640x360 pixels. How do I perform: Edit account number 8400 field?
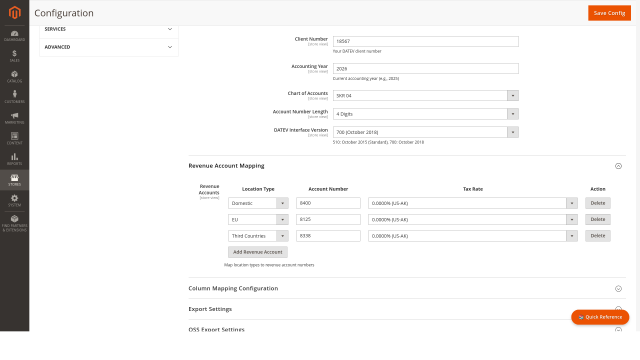click(x=328, y=203)
